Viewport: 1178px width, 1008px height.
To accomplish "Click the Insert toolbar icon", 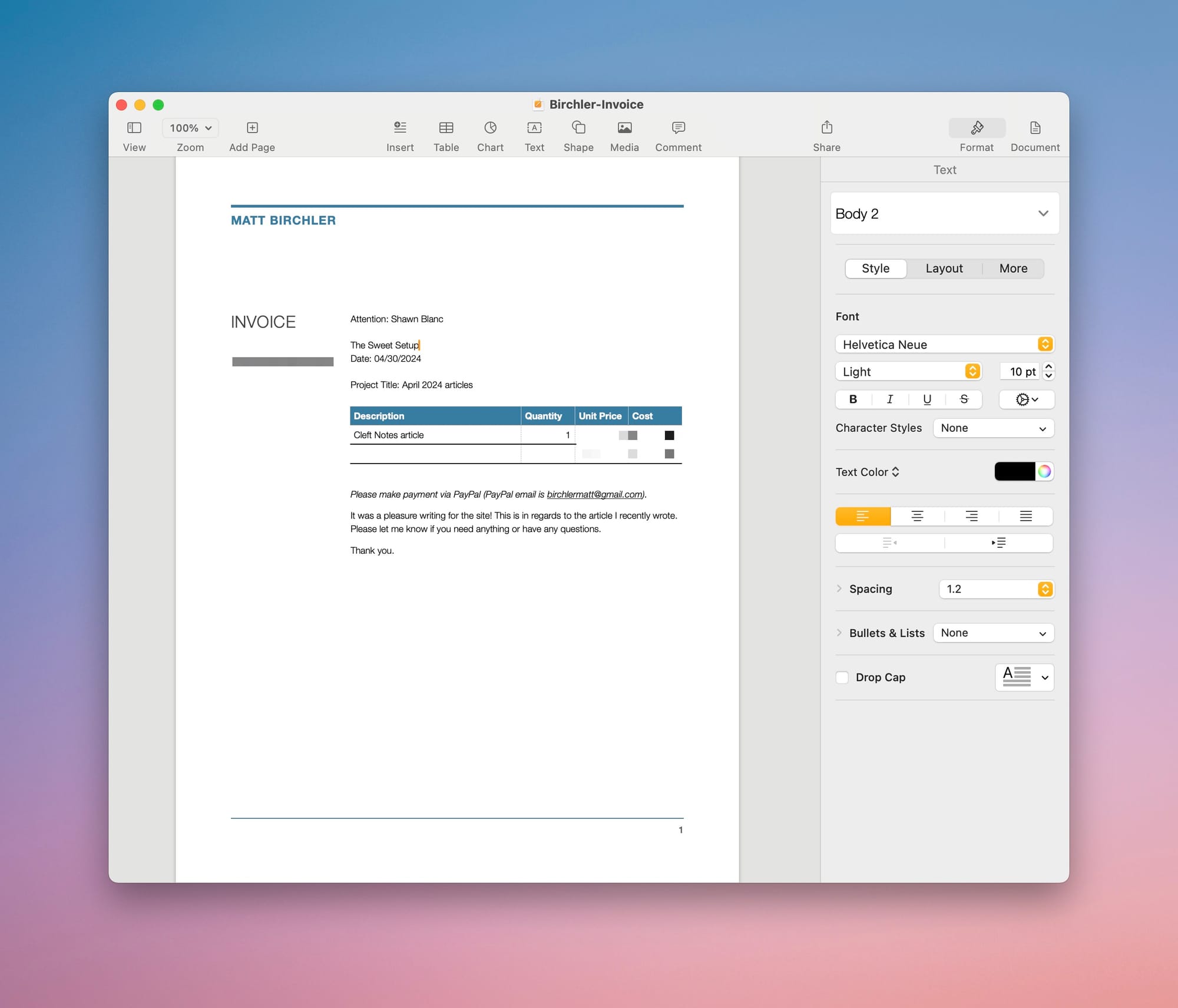I will coord(400,128).
